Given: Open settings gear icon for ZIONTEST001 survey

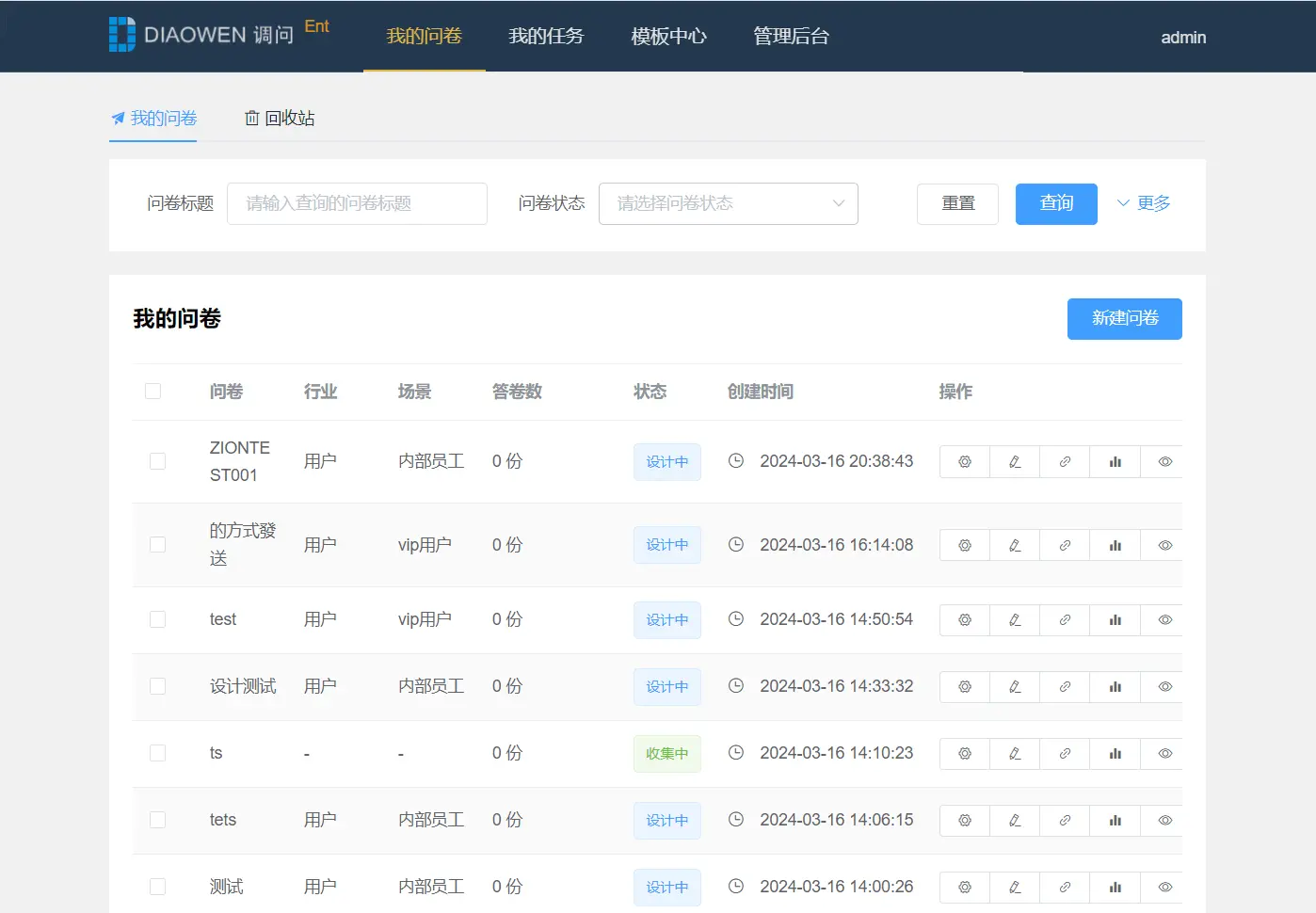Looking at the screenshot, I should (964, 462).
